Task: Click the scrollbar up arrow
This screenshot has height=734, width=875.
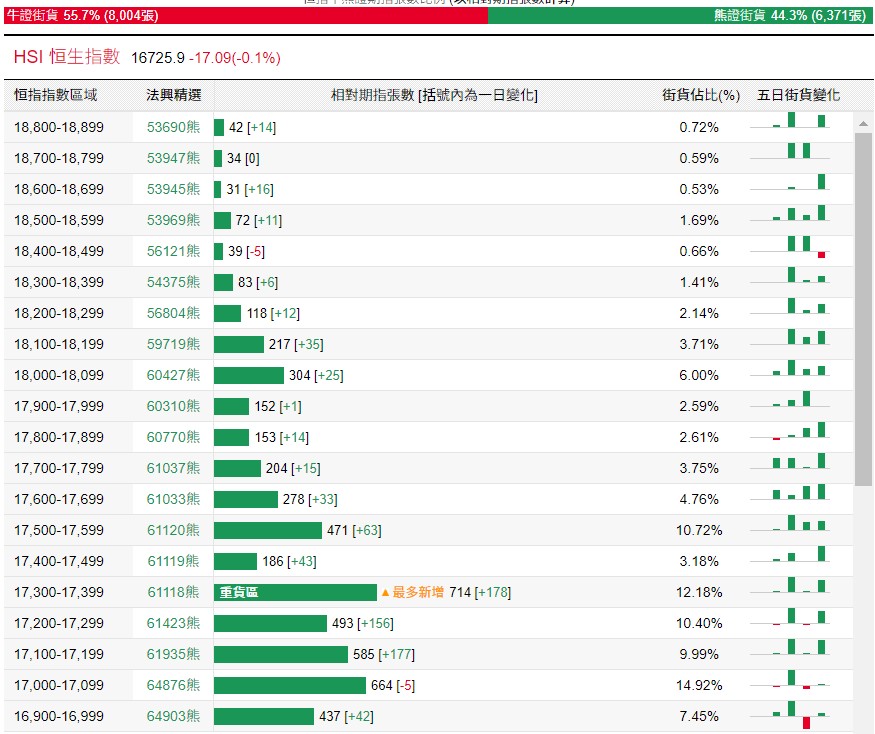Action: [863, 122]
